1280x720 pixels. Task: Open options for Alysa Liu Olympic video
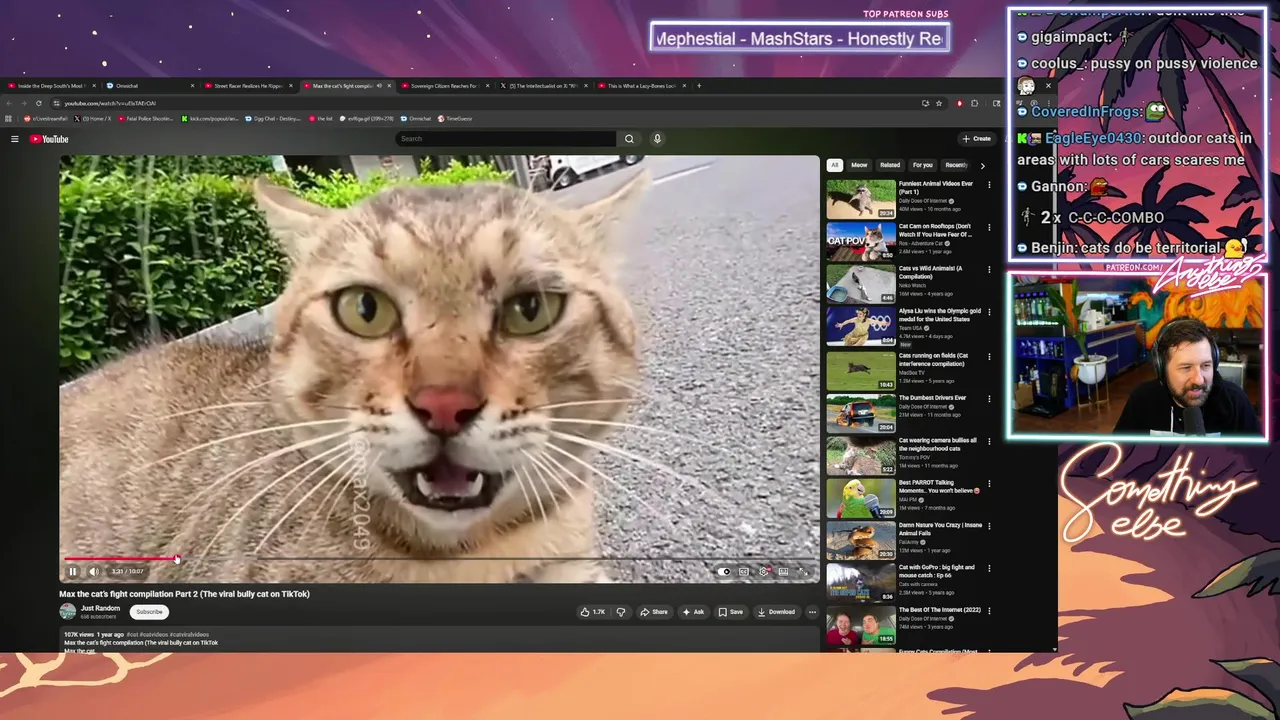[x=989, y=312]
